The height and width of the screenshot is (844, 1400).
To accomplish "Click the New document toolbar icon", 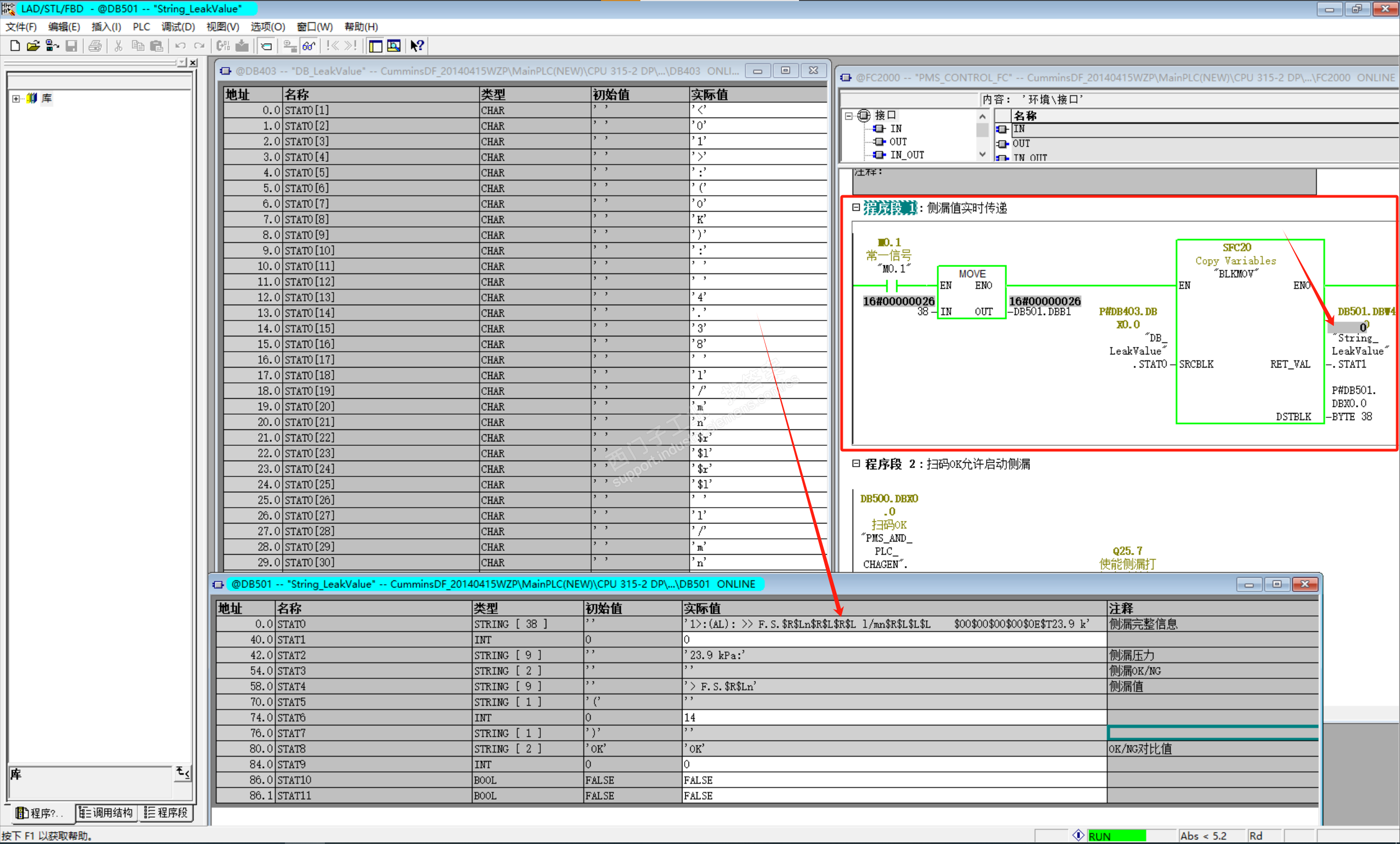I will click(x=15, y=46).
